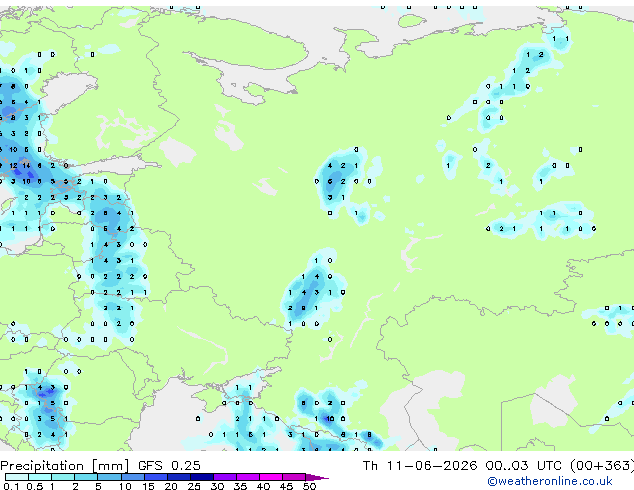The height and width of the screenshot is (490, 634).
Task: Click the '(00+363)' forecast offset text
Action: 602,466
